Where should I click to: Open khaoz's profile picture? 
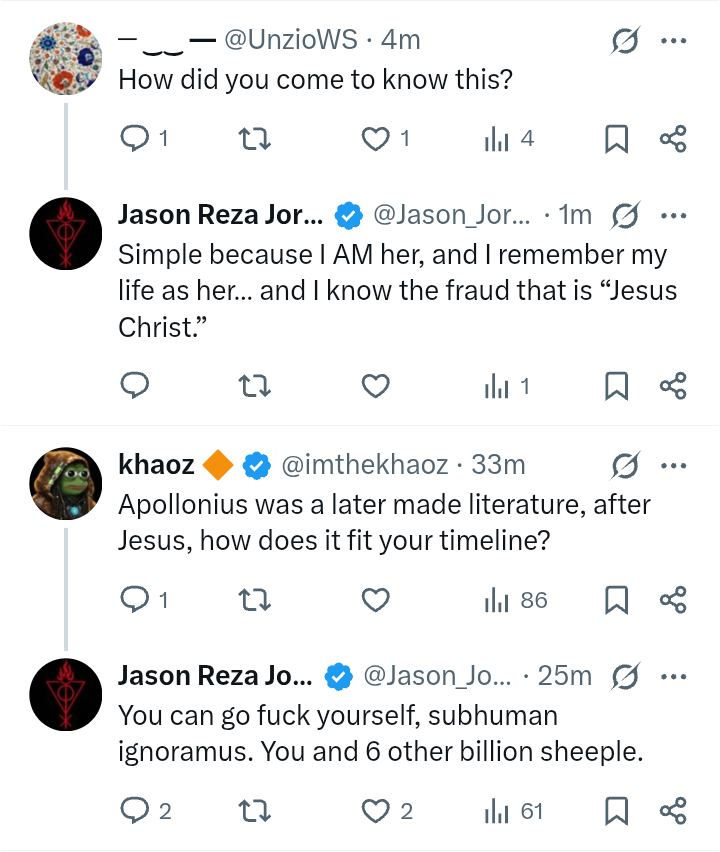point(66,483)
